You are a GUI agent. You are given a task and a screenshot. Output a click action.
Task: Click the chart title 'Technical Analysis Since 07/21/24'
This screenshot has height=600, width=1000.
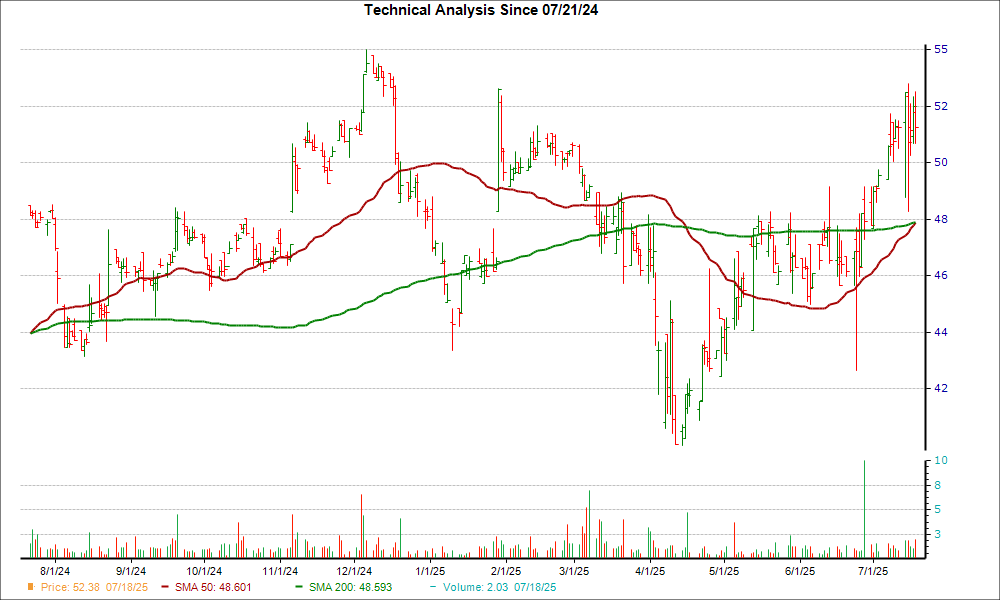pyautogui.click(x=481, y=10)
